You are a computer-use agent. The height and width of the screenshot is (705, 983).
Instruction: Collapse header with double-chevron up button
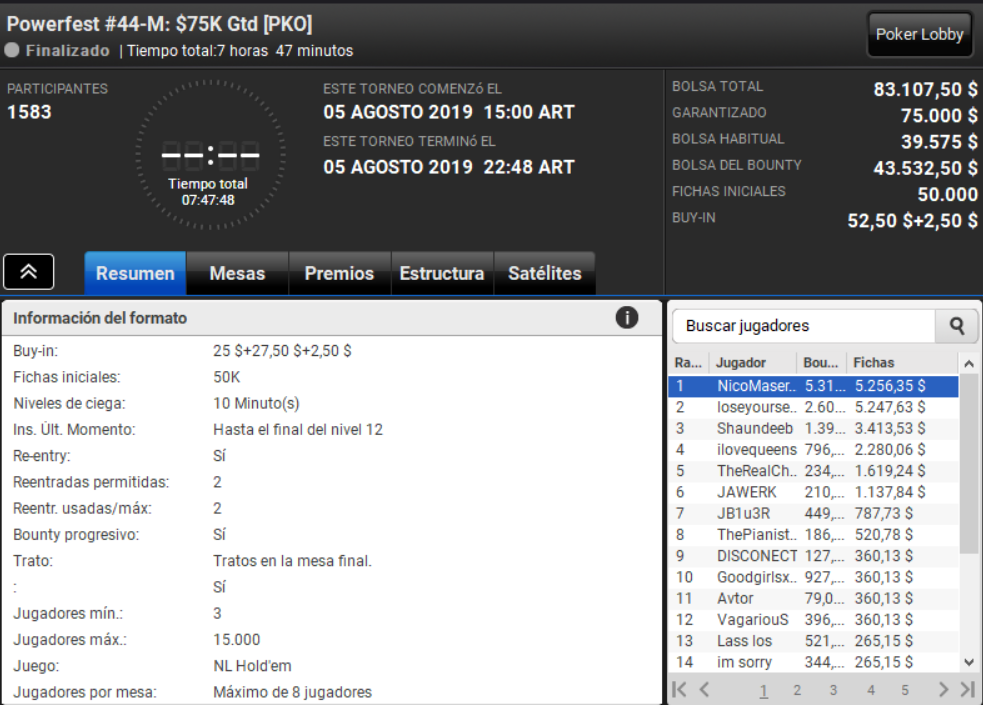pyautogui.click(x=29, y=272)
